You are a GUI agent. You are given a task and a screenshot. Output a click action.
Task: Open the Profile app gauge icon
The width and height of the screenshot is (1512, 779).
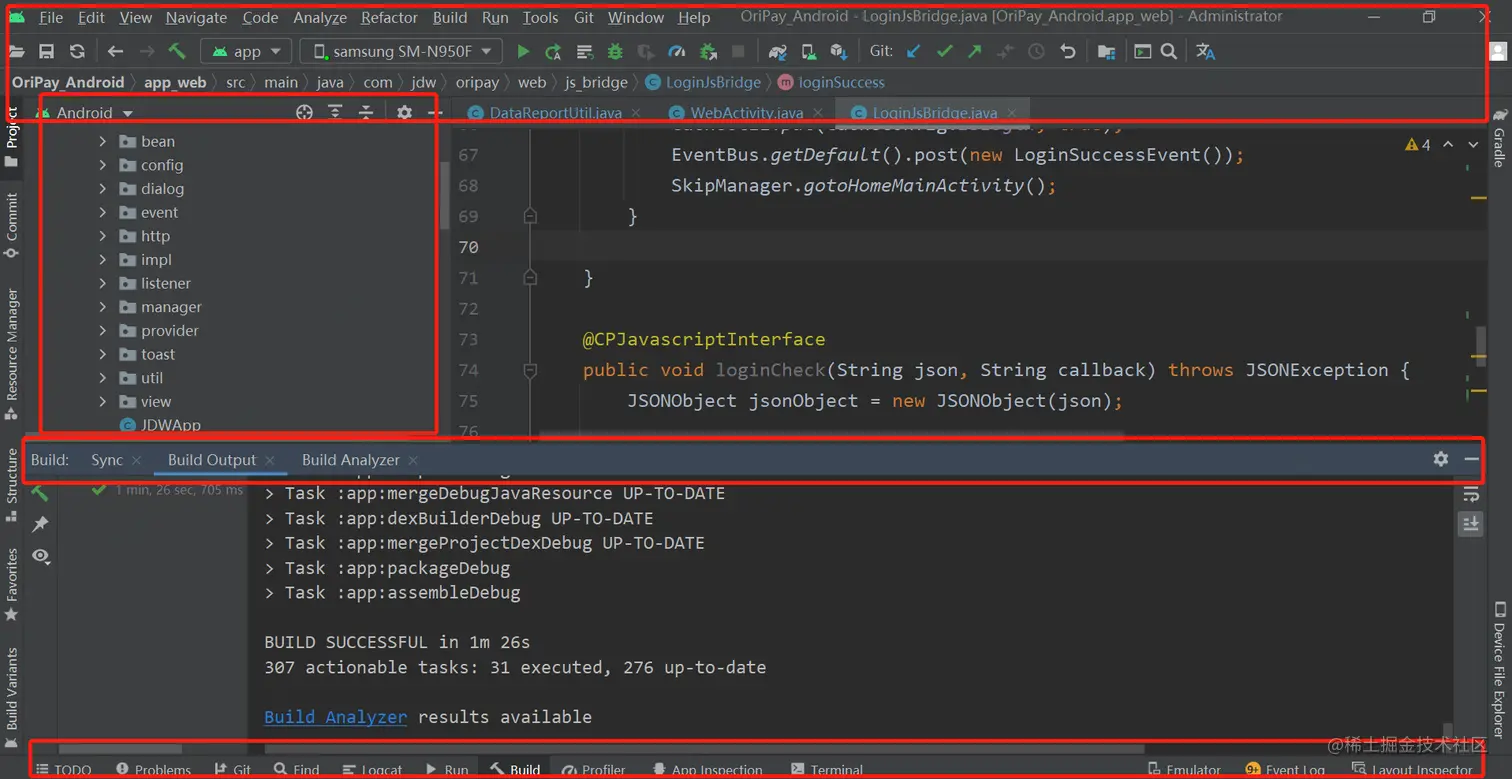coord(677,51)
